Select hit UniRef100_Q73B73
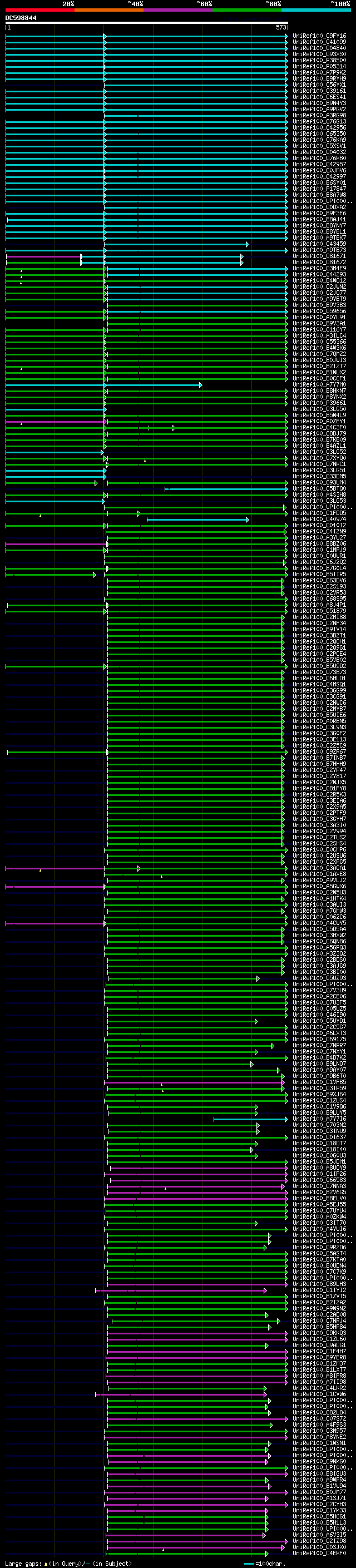This screenshot has height=1568, width=356. pyautogui.click(x=319, y=672)
